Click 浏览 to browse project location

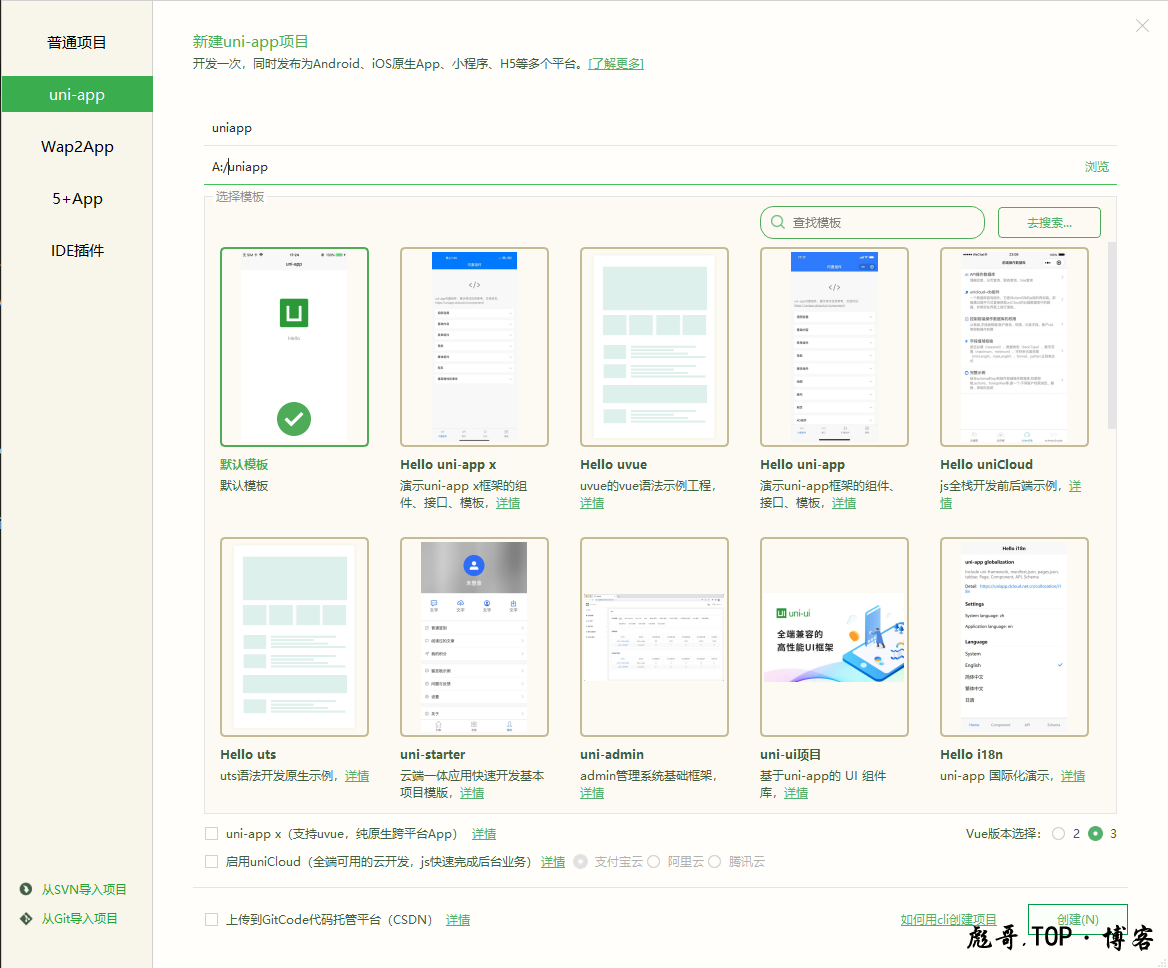[x=1096, y=167]
